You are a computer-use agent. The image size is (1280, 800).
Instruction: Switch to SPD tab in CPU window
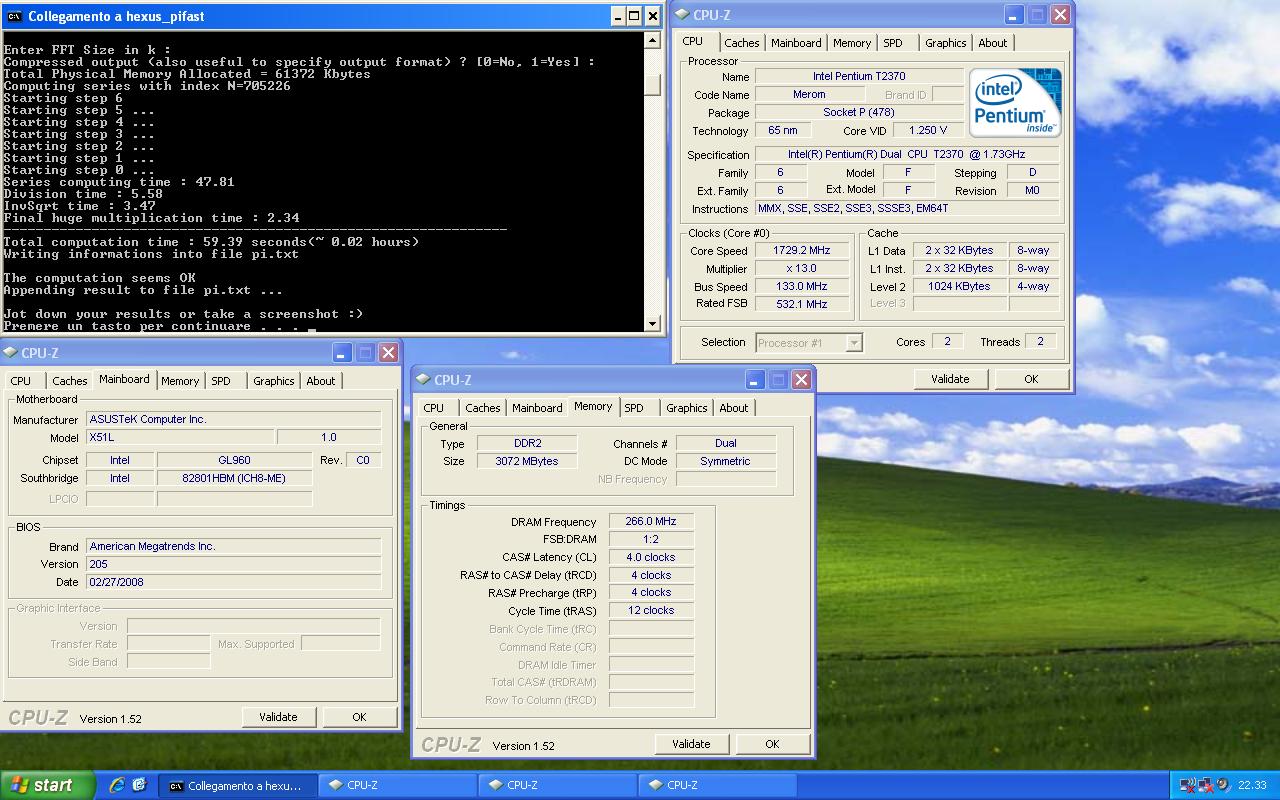click(893, 43)
